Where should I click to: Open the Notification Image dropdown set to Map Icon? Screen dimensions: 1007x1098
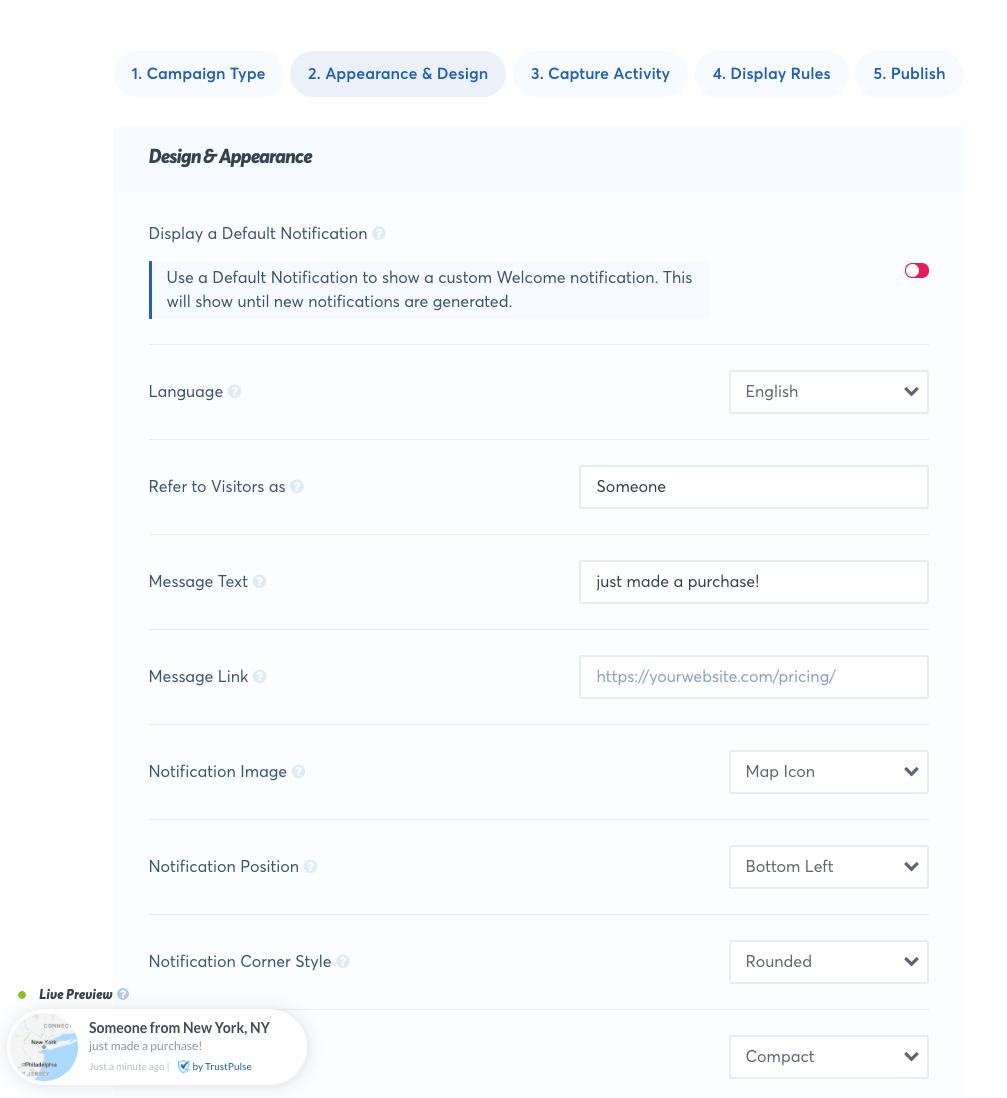(828, 771)
